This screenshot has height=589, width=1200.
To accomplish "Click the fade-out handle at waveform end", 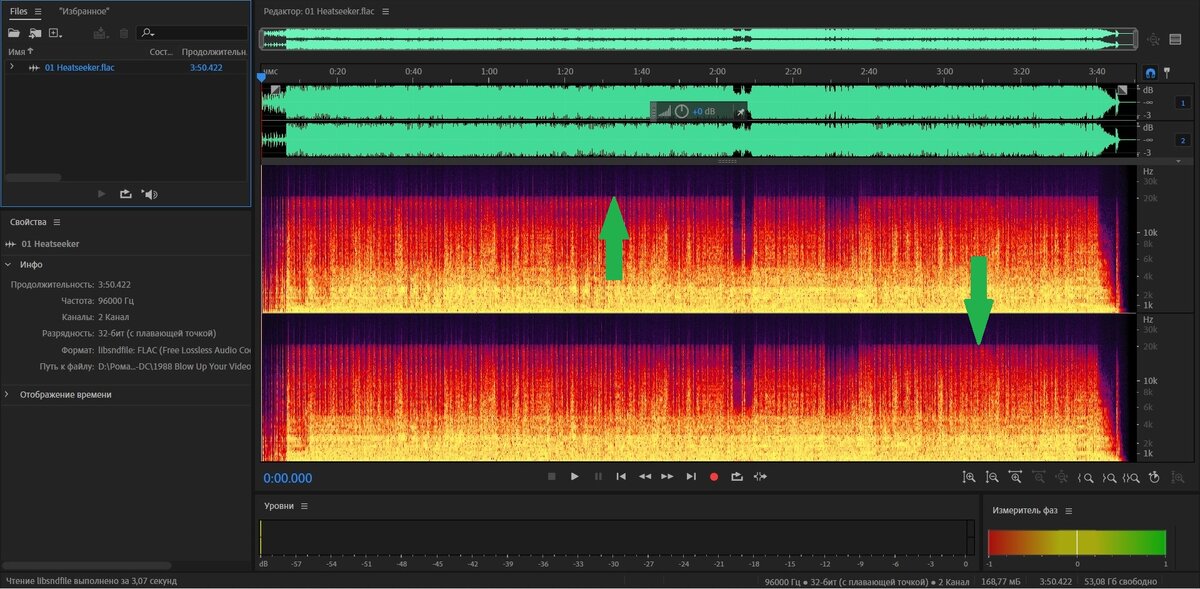I will click(1122, 90).
